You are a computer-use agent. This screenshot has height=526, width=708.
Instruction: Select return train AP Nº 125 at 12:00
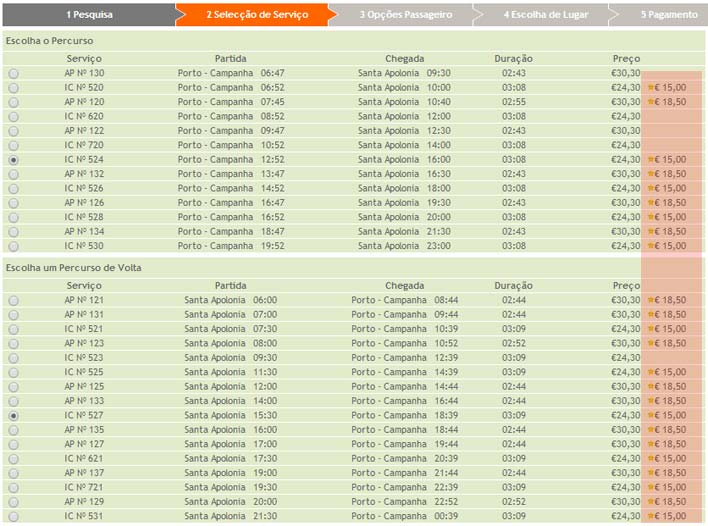13,386
